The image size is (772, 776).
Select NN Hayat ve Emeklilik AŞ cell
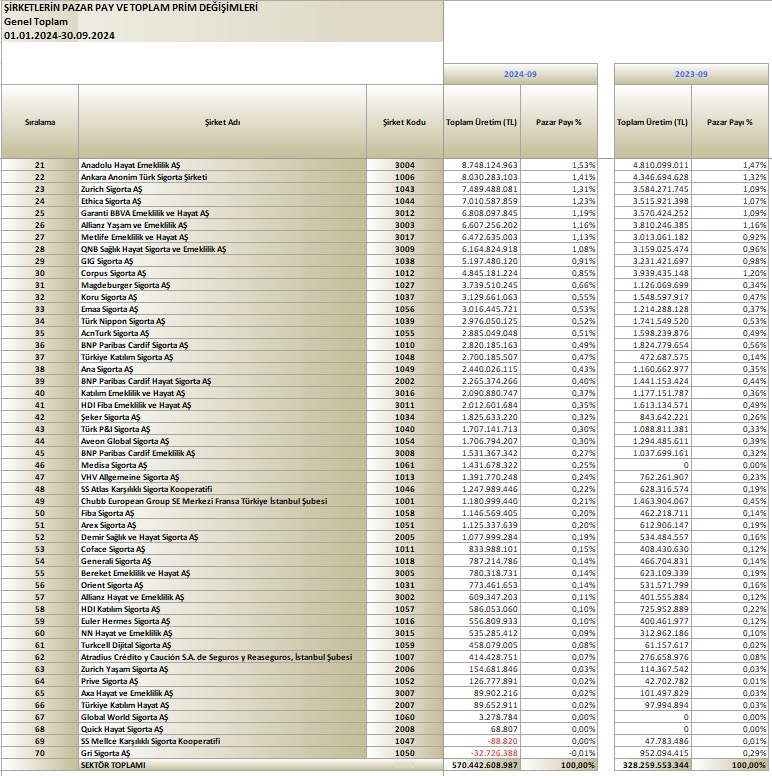tap(222, 633)
